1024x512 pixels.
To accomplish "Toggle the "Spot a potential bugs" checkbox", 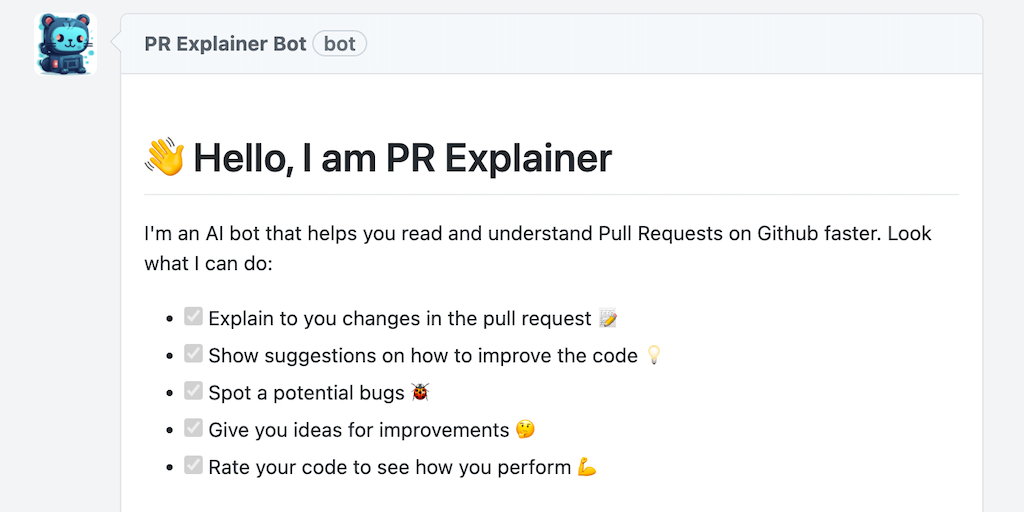I will click(x=194, y=392).
